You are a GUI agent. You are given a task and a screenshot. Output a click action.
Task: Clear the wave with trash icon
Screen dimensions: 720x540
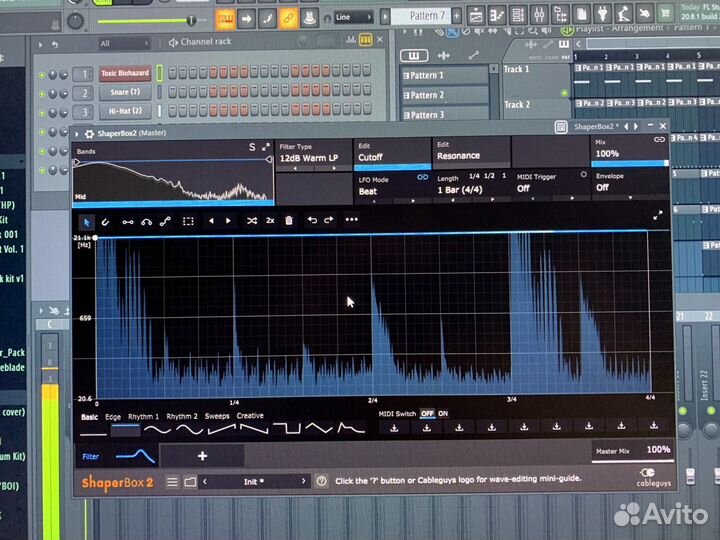[289, 220]
